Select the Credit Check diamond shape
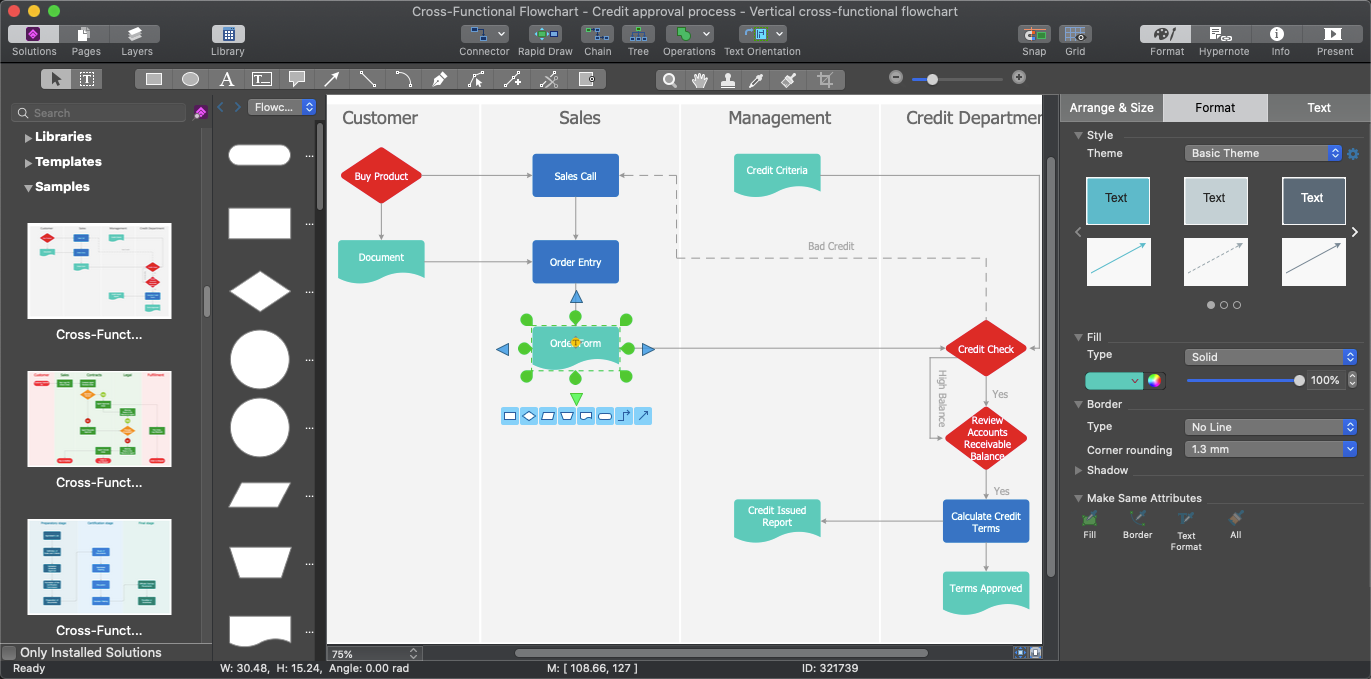 (986, 349)
